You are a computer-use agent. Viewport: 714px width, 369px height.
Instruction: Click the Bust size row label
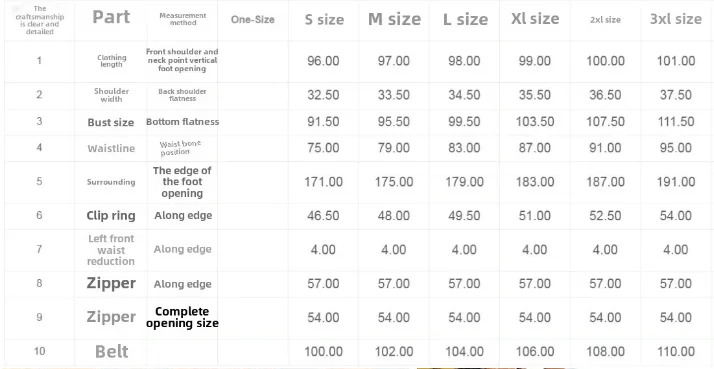(x=111, y=123)
